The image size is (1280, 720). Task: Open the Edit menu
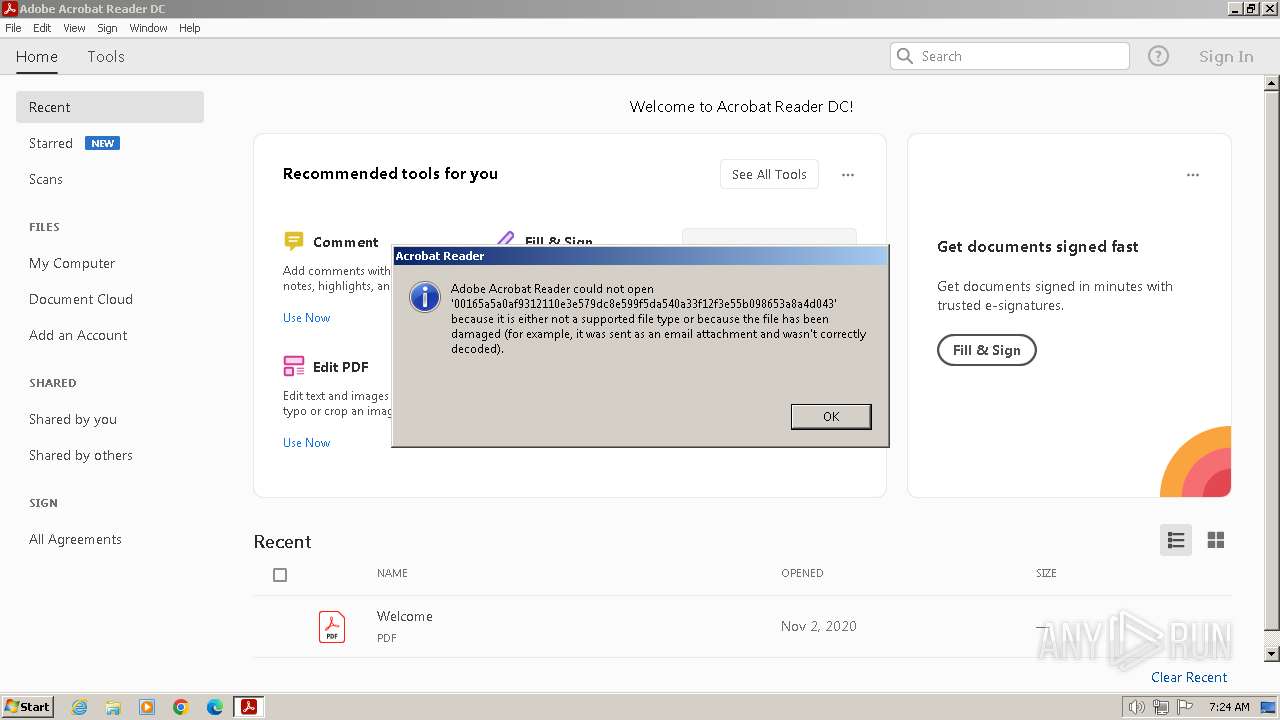tap(42, 28)
